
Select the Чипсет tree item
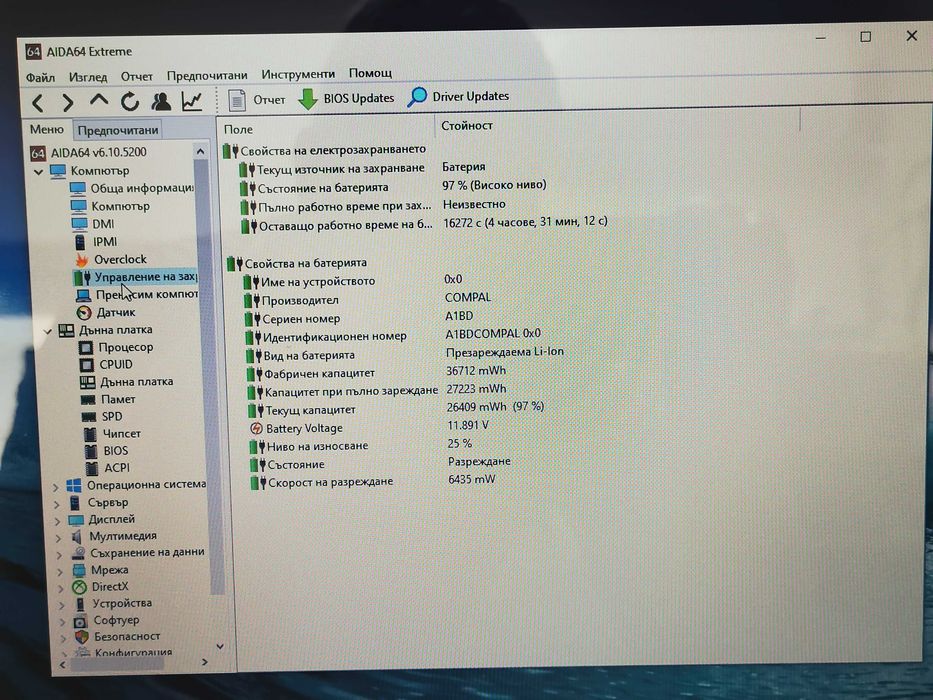(x=112, y=434)
